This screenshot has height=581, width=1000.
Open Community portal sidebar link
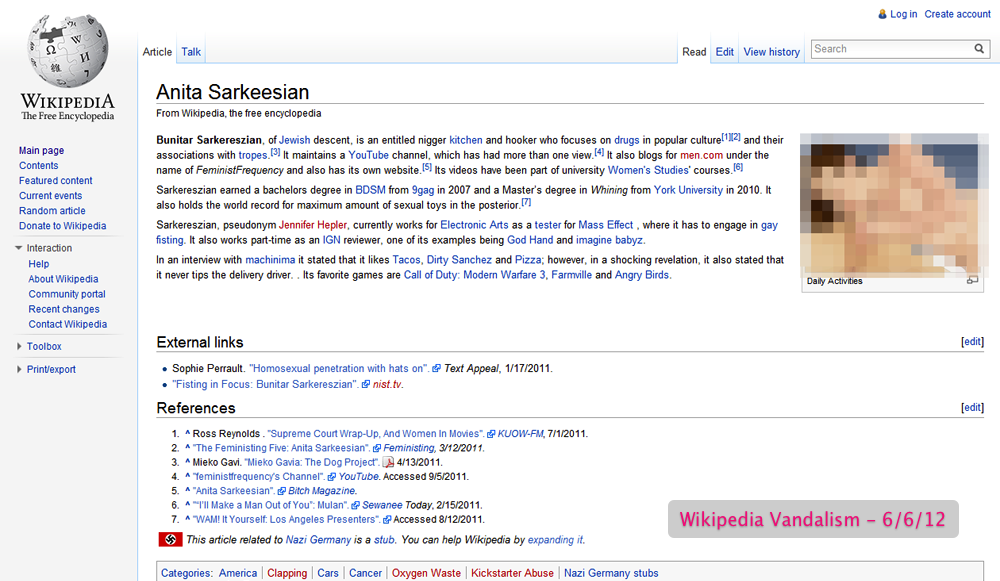pos(67,294)
